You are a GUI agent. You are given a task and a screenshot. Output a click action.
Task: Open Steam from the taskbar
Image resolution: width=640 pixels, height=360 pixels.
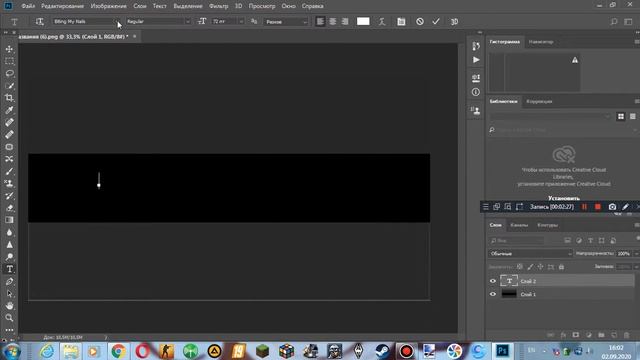click(x=382, y=351)
